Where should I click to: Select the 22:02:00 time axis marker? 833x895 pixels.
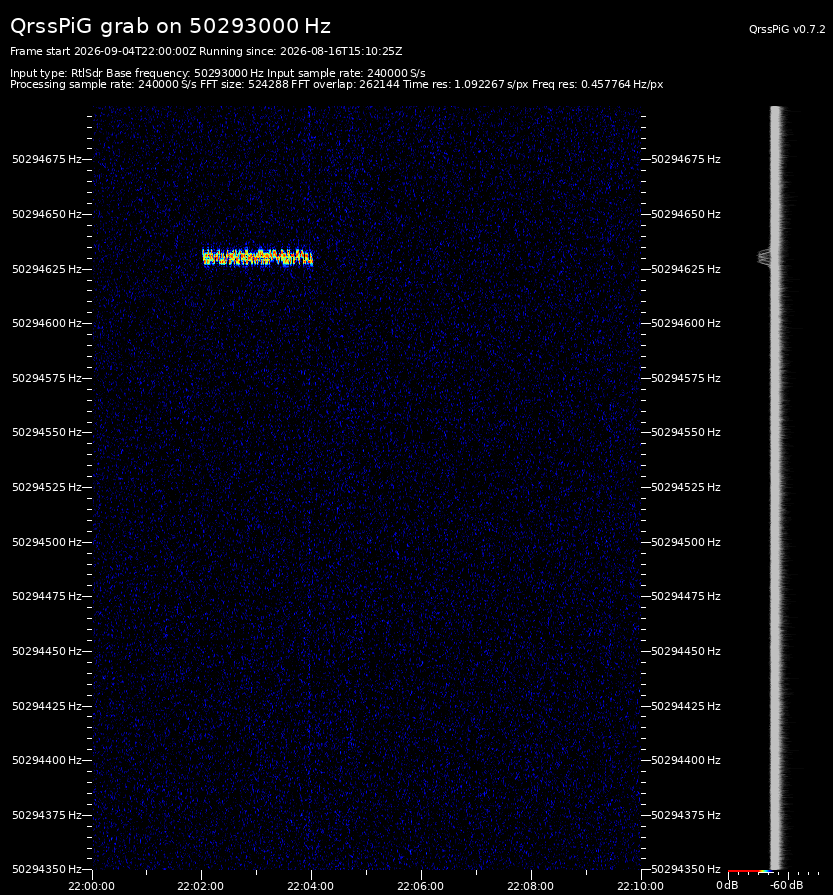pos(200,886)
